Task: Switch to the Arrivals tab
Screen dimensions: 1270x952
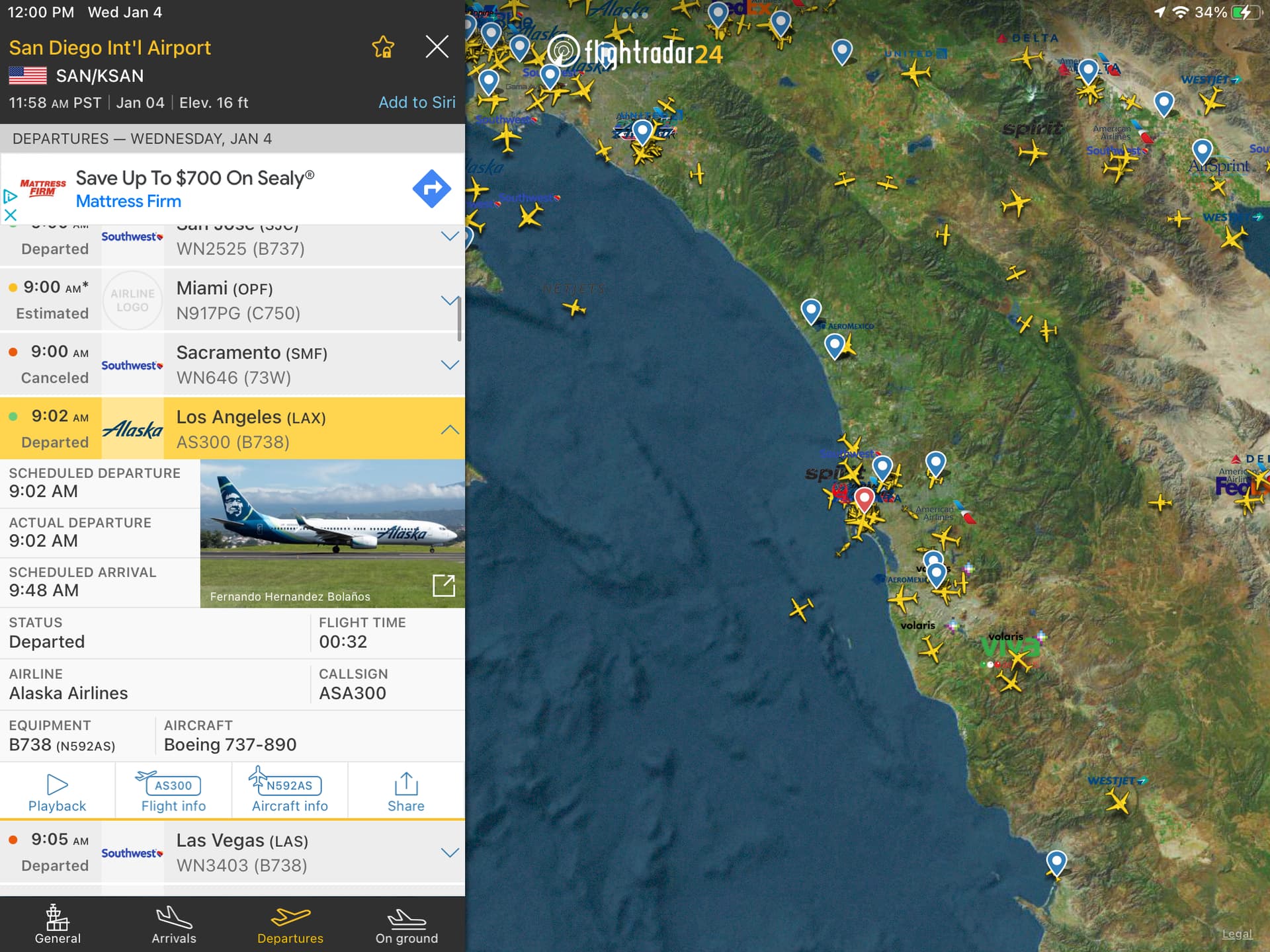Action: 174,924
